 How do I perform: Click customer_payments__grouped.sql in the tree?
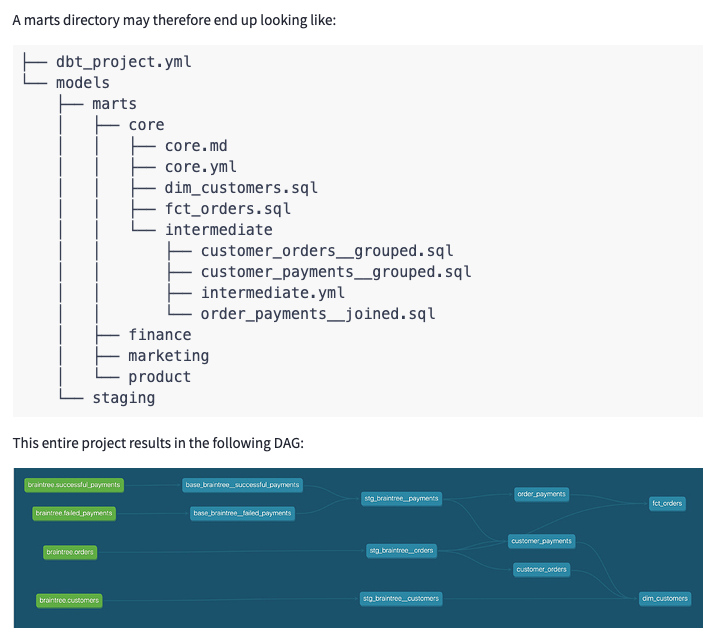tap(335, 272)
